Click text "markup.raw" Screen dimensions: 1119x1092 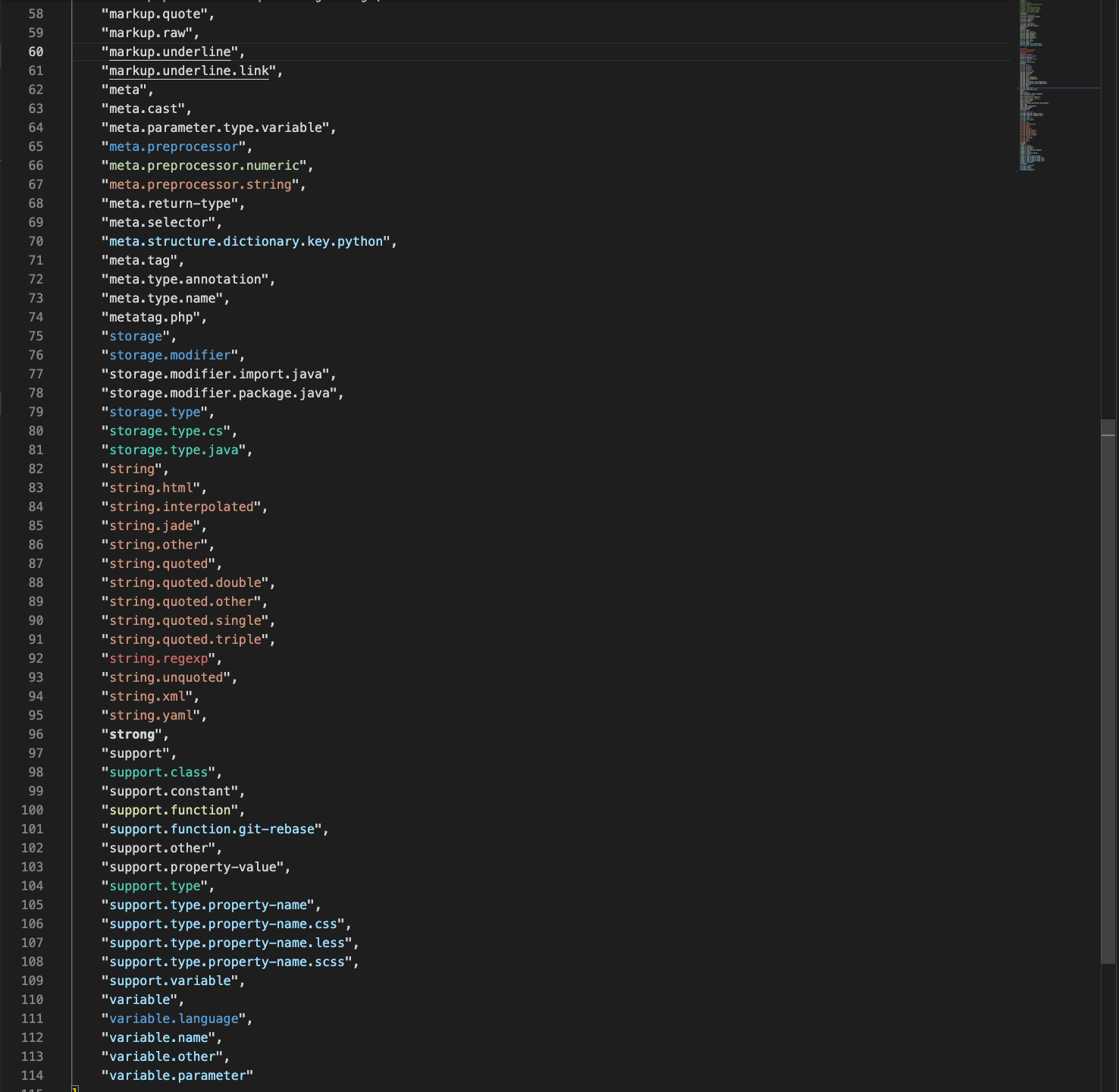(x=148, y=33)
